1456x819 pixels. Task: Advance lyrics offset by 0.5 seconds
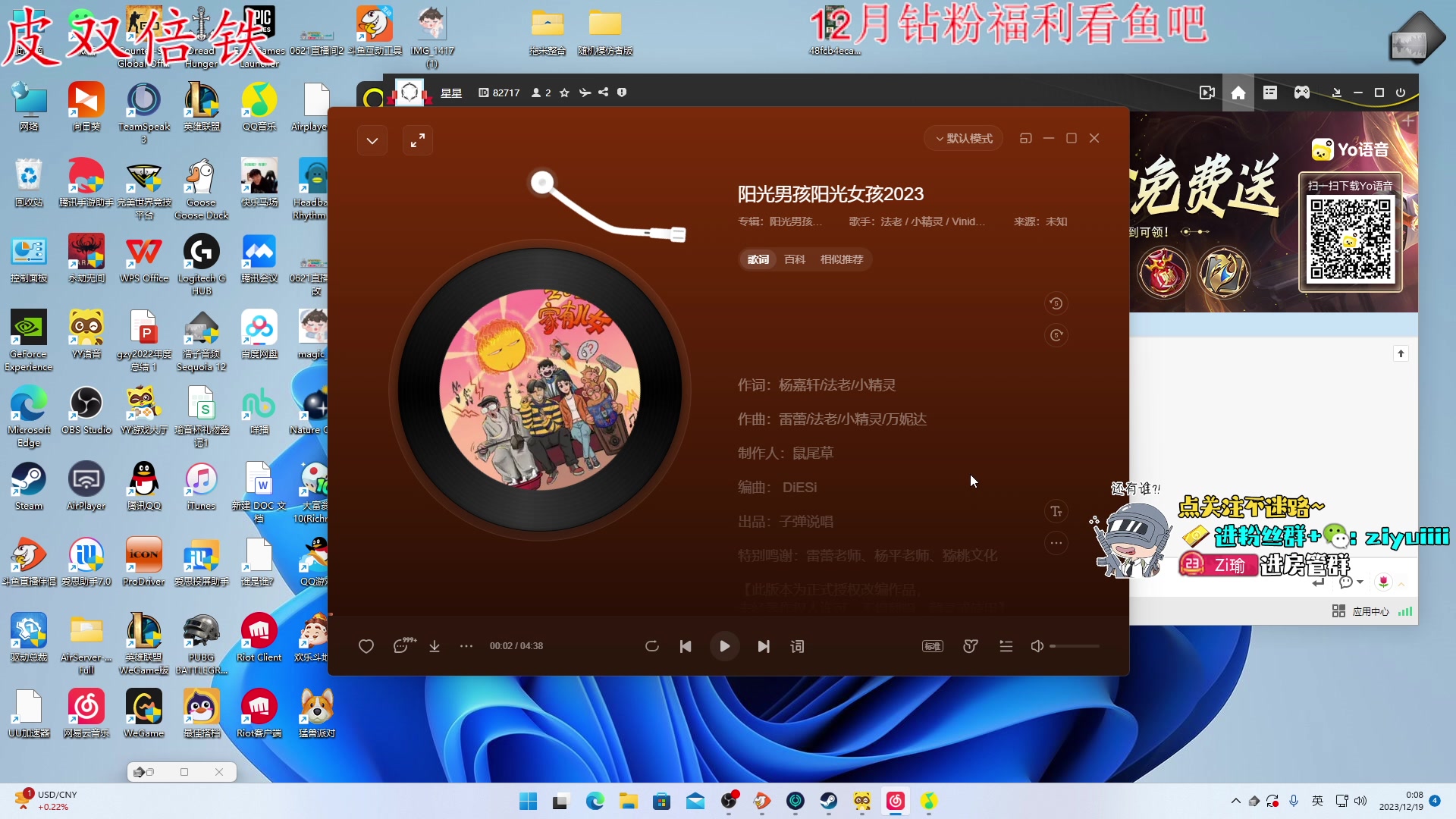[x=1056, y=335]
